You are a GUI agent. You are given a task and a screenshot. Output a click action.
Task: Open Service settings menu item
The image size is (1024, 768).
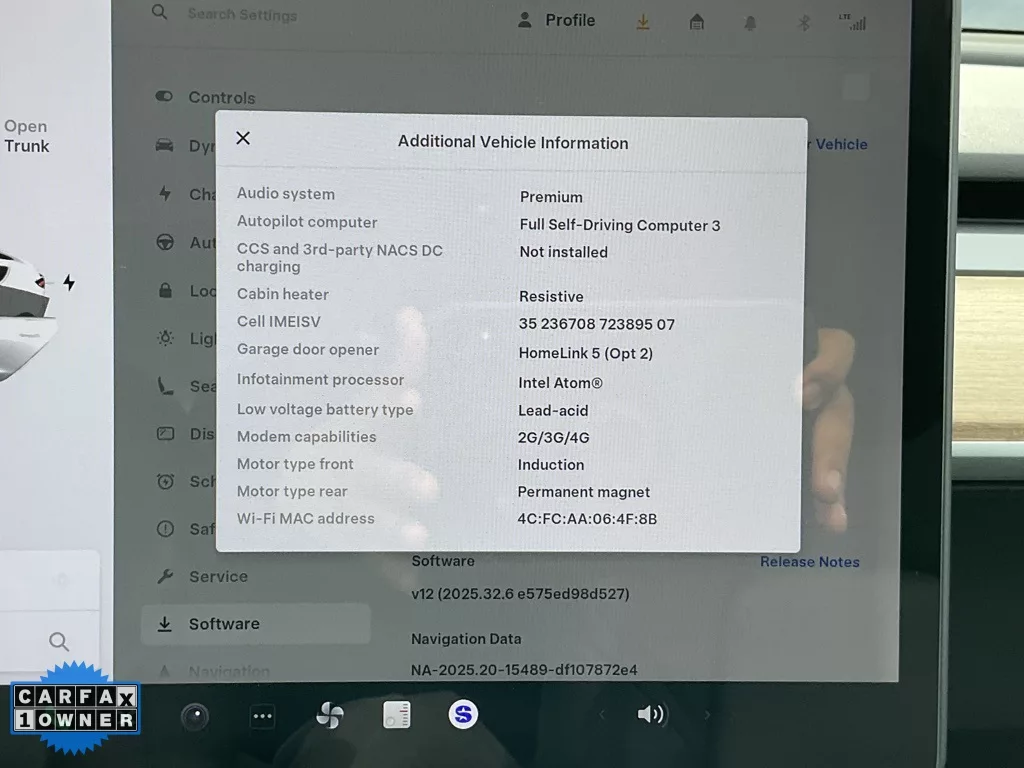tap(218, 576)
